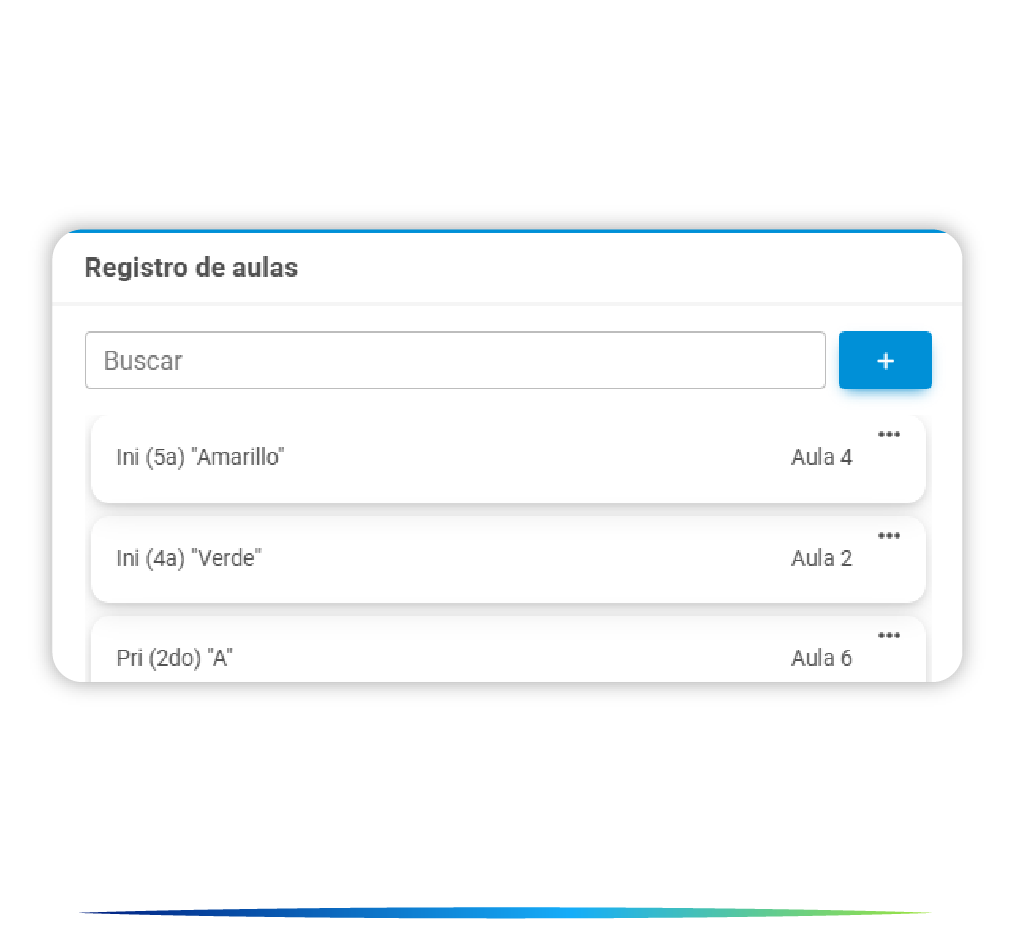The width and height of the screenshot is (1011, 934).
Task: Click the "Verde" classroom name text
Action: tap(225, 559)
